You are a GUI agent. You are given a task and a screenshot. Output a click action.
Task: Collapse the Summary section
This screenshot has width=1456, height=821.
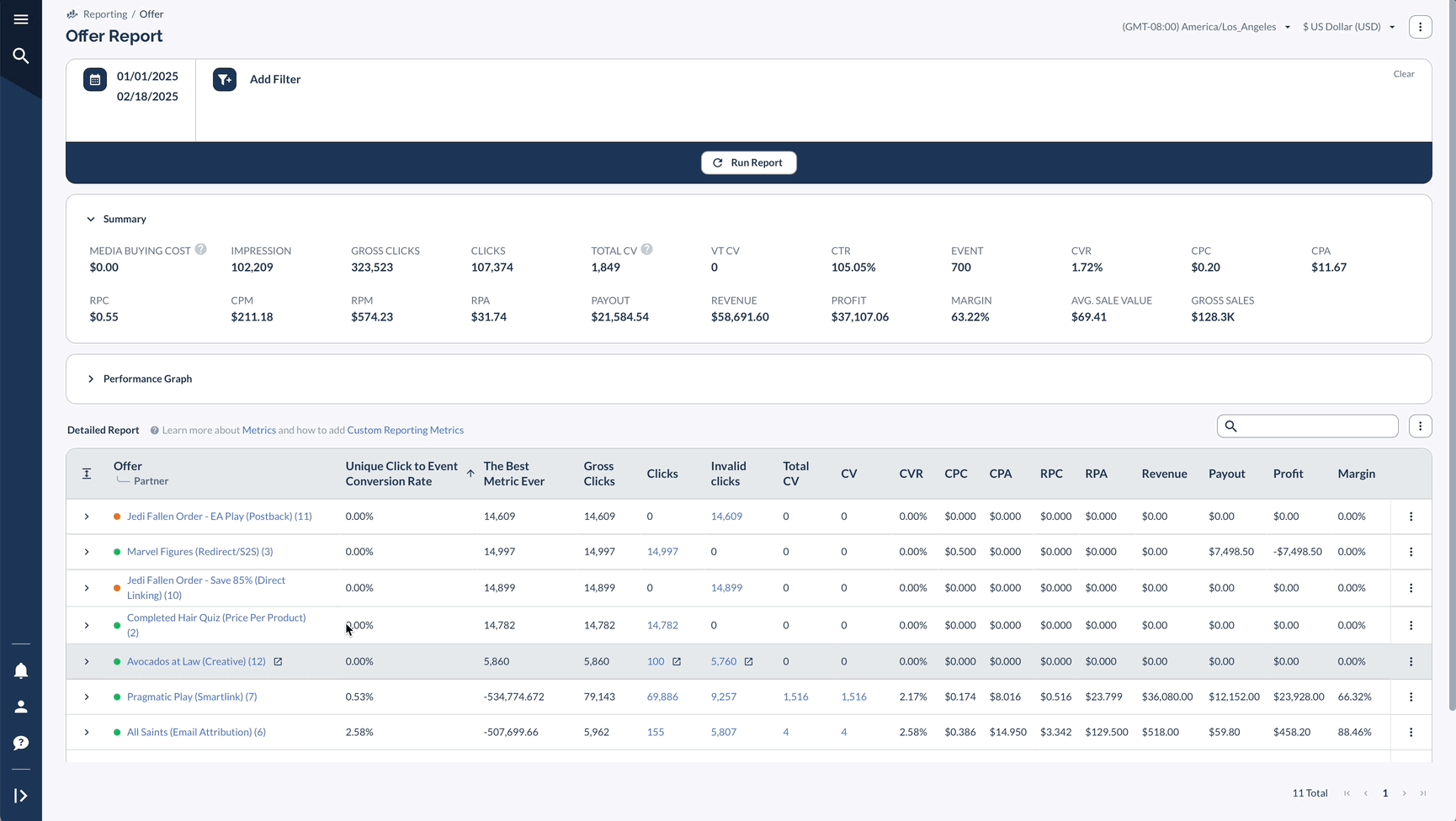click(91, 220)
